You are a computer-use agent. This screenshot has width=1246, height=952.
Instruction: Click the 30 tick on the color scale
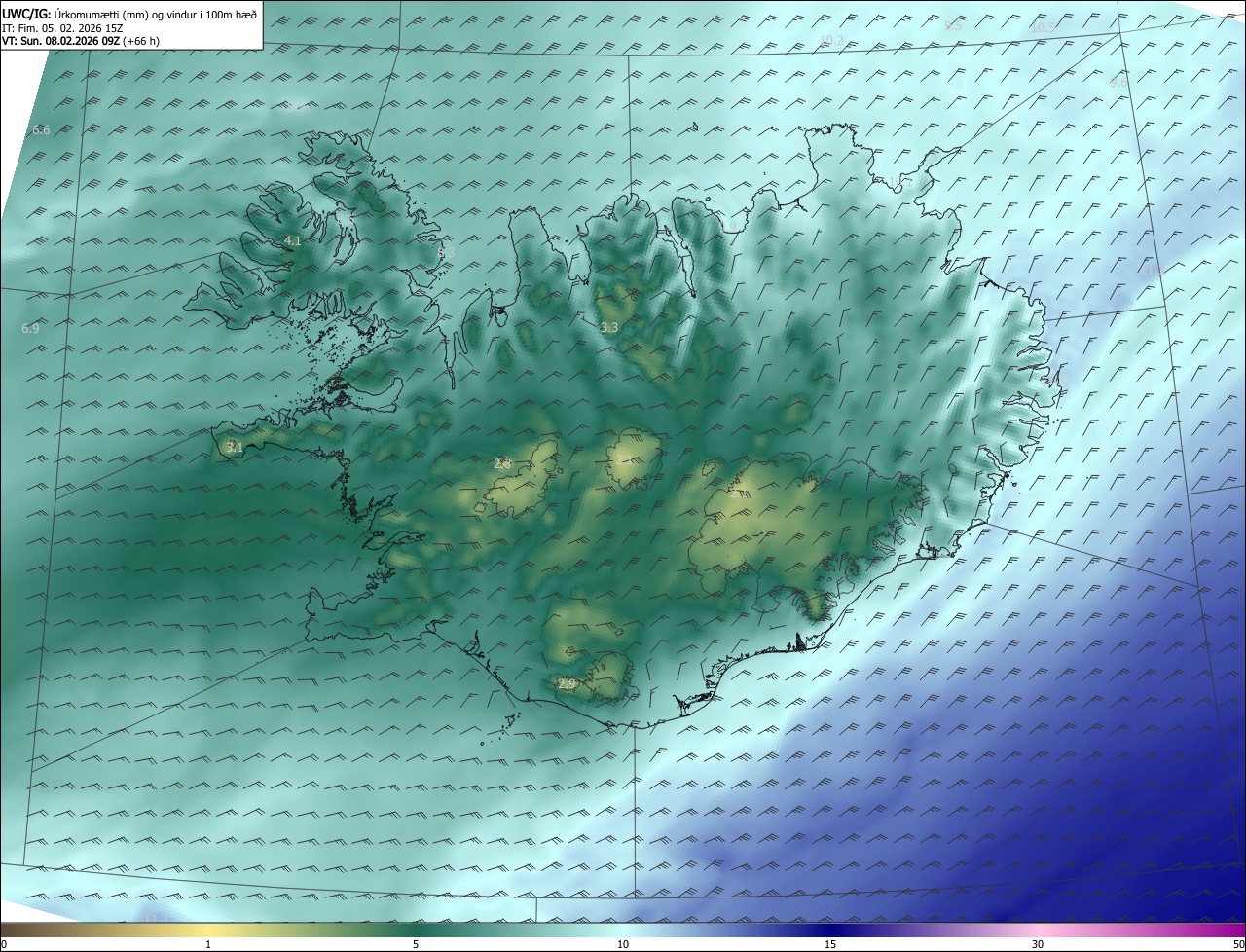click(1038, 945)
